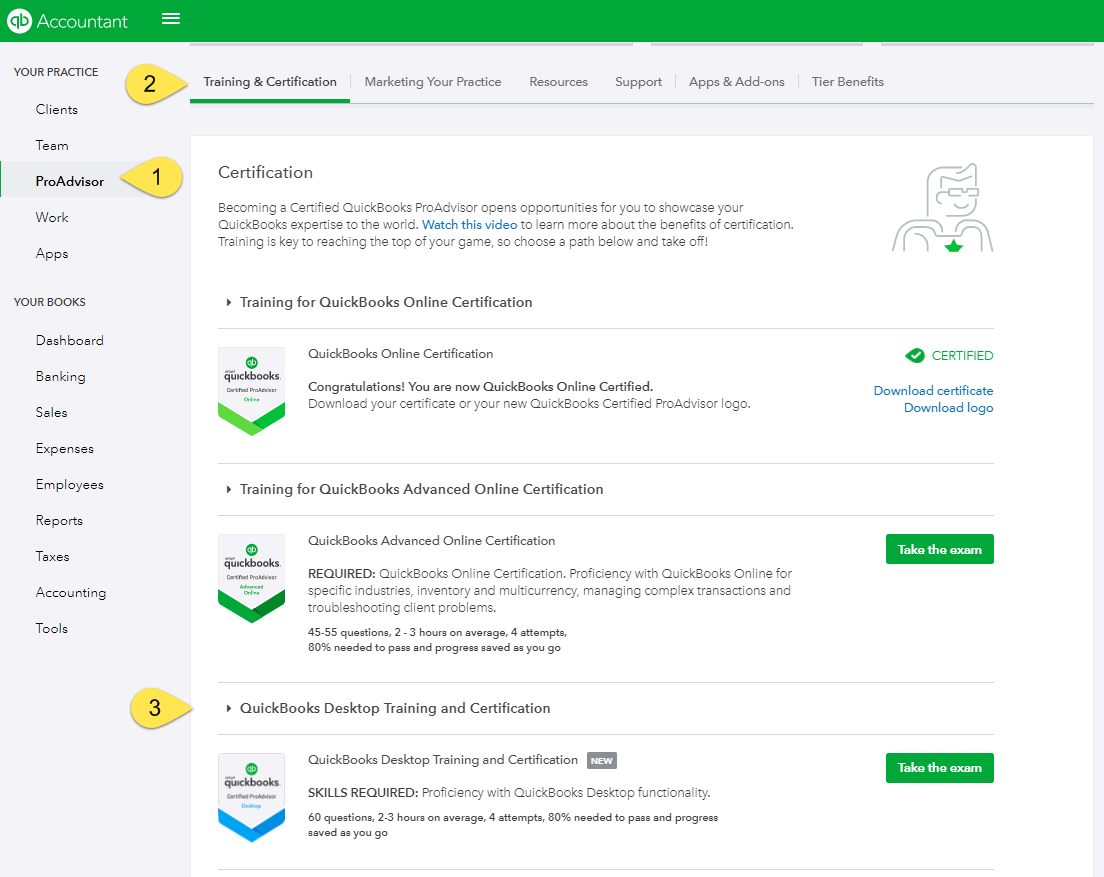
Task: Open Apps in the sidebar
Action: 52,253
